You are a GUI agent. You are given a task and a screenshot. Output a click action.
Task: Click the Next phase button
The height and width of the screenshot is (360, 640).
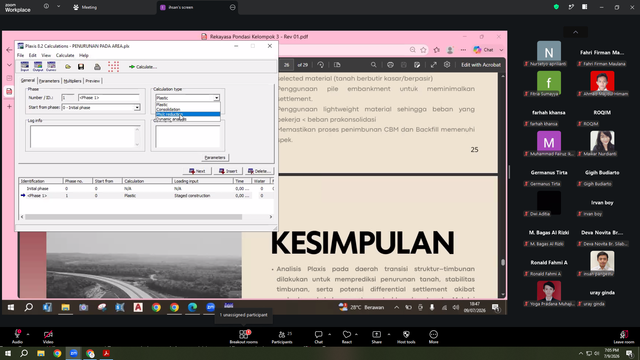click(x=197, y=171)
